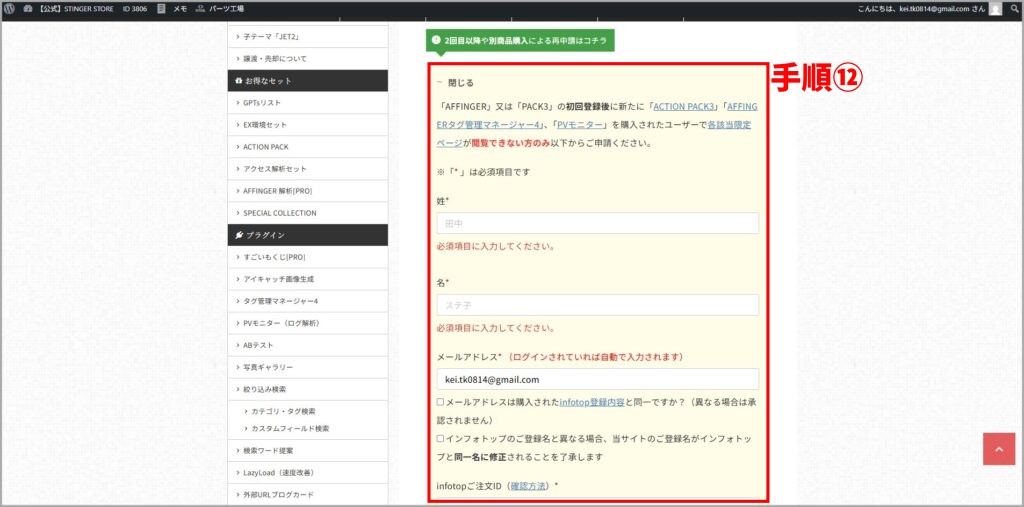Screen dimensions: 1024x507
Task: Open the STINGER STORE dashboard icon
Action: pyautogui.click(x=28, y=8)
